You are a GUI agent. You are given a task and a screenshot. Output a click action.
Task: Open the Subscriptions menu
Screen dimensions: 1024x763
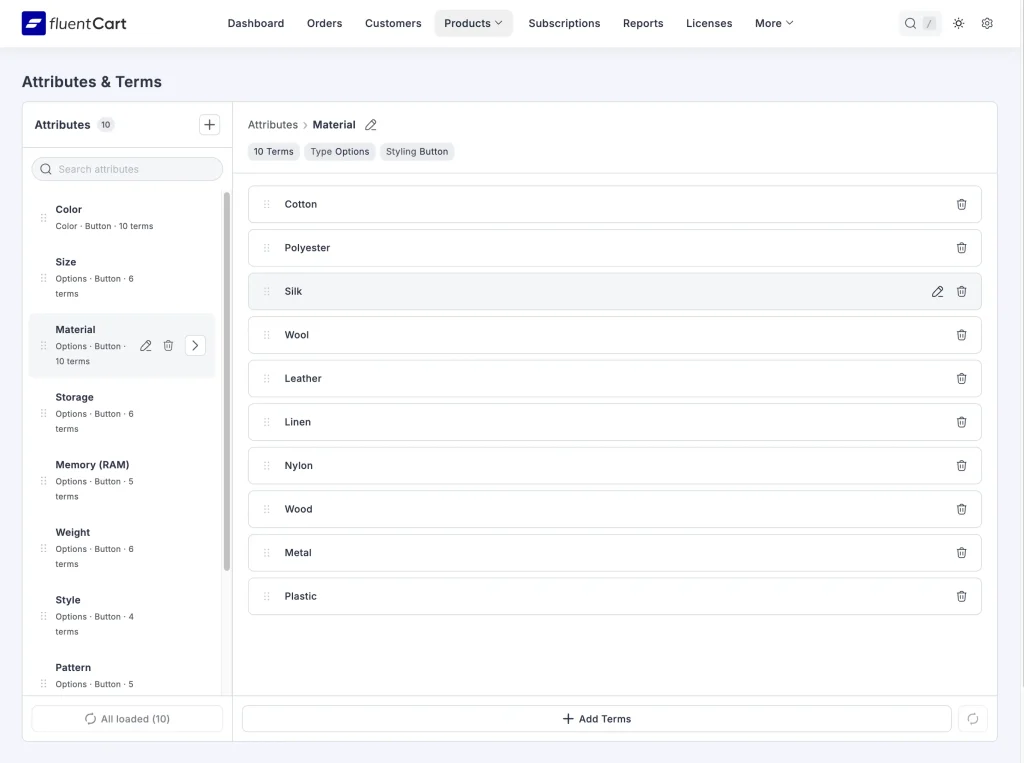coord(564,24)
